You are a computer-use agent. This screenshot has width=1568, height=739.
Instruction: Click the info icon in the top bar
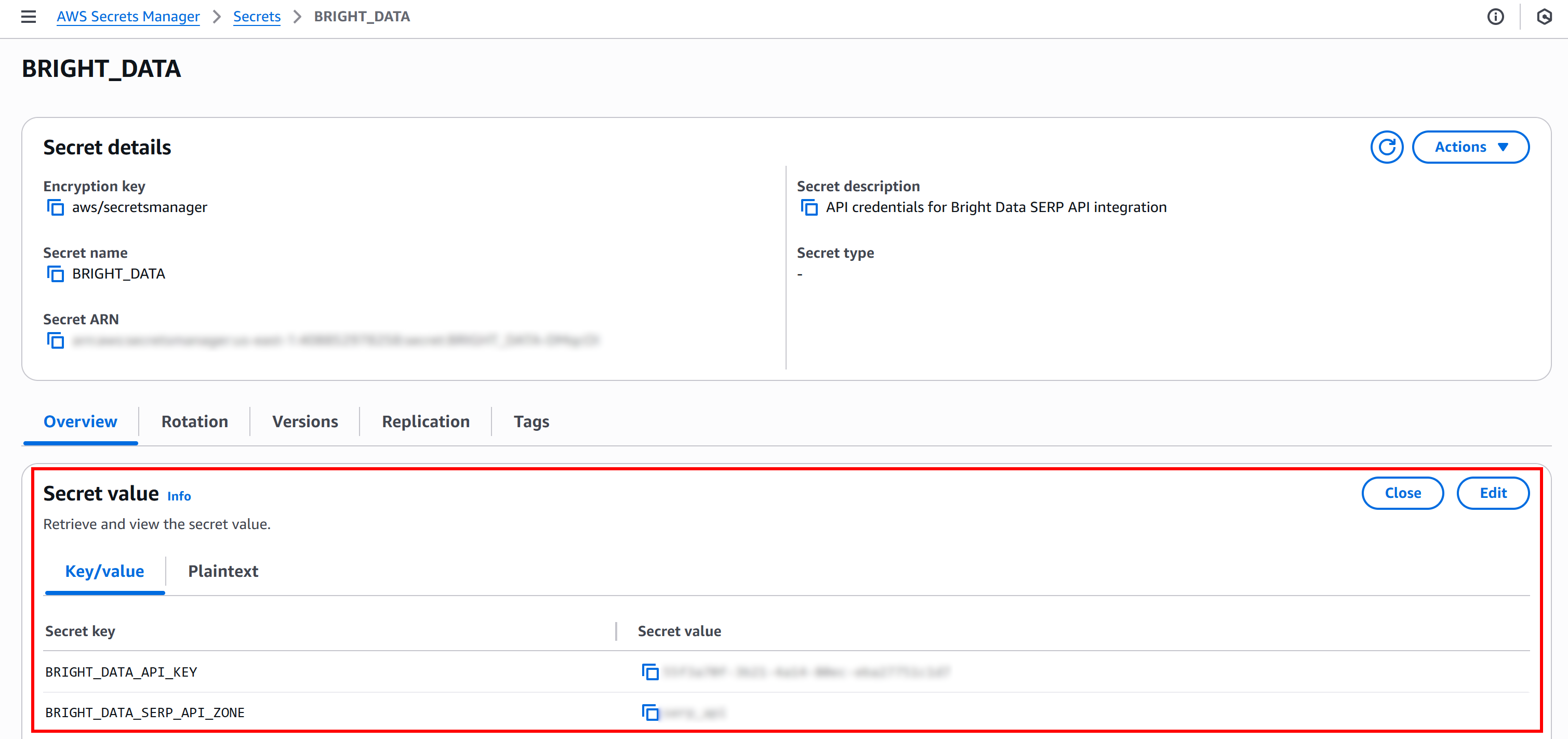[1496, 17]
